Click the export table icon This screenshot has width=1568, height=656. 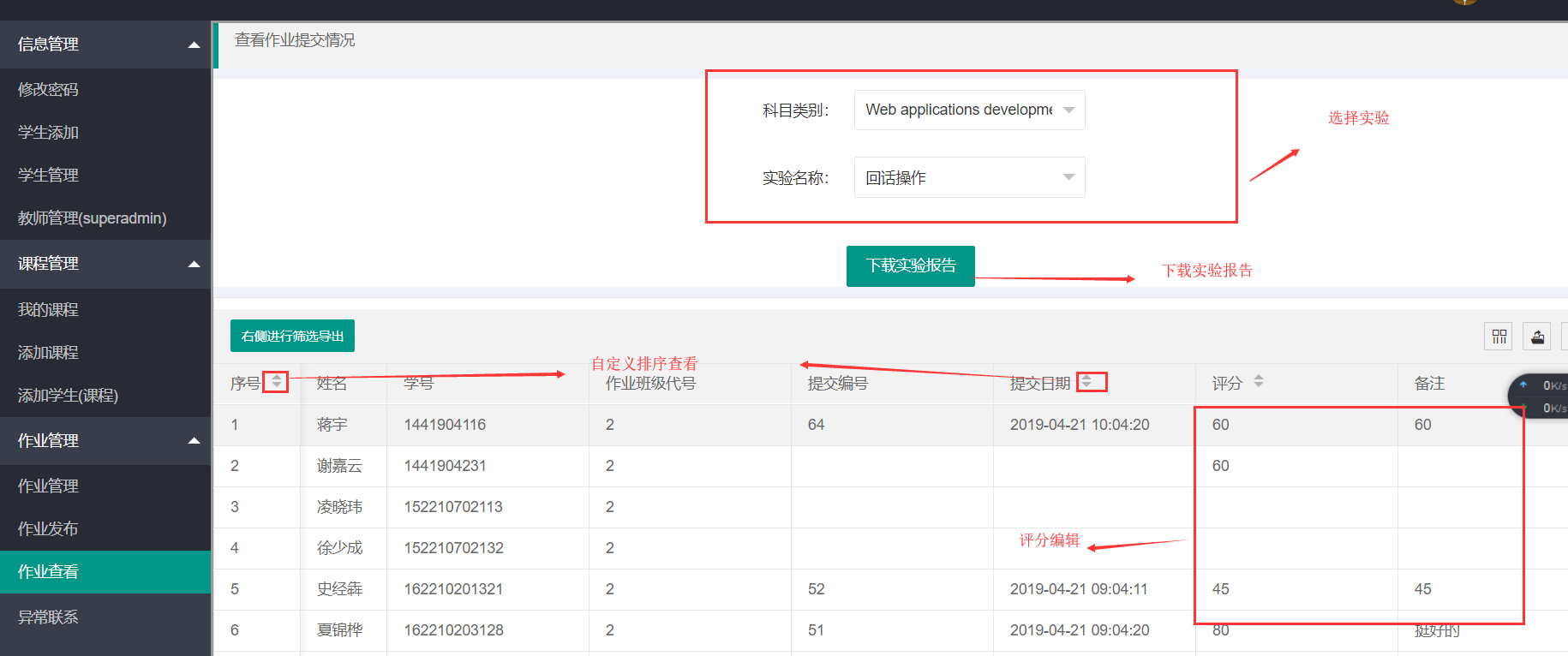point(1537,337)
